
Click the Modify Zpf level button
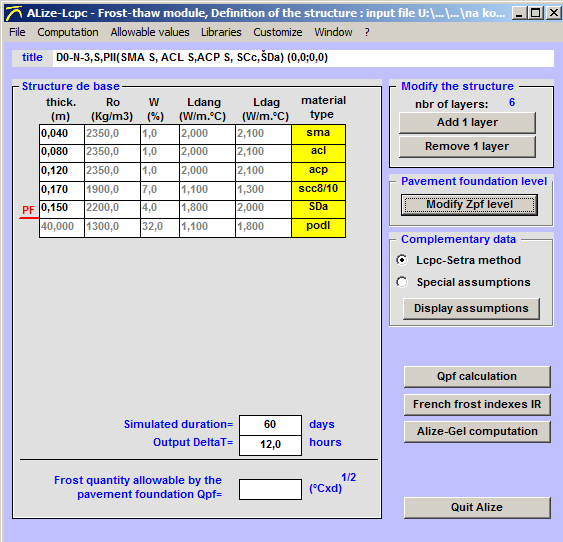pos(469,205)
